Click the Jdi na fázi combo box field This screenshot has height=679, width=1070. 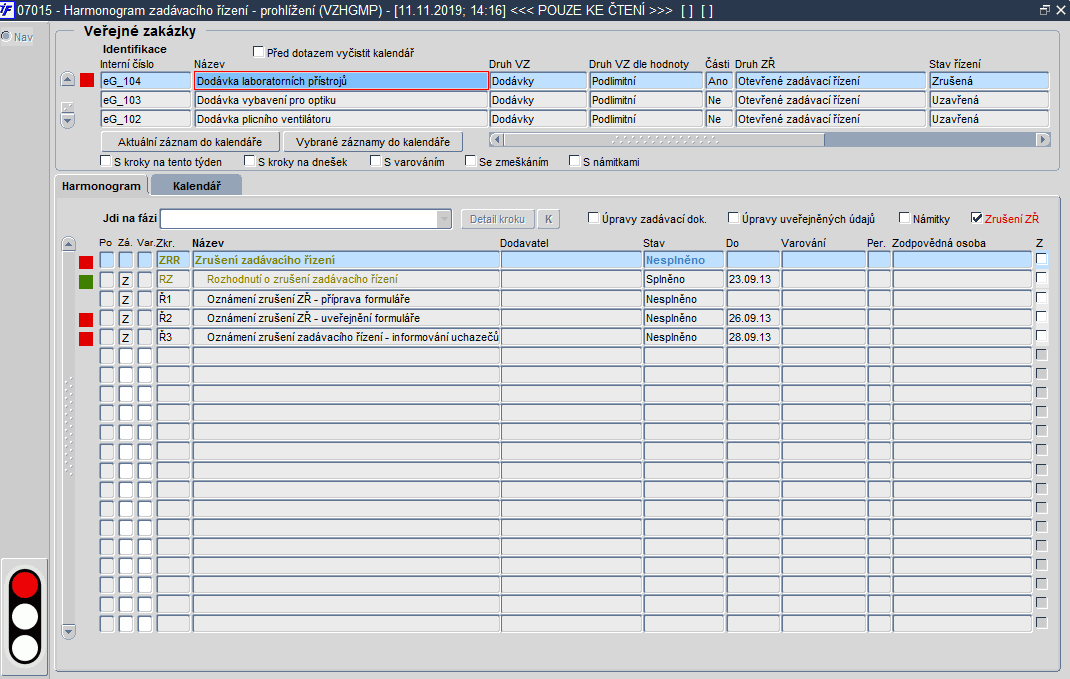(305, 219)
